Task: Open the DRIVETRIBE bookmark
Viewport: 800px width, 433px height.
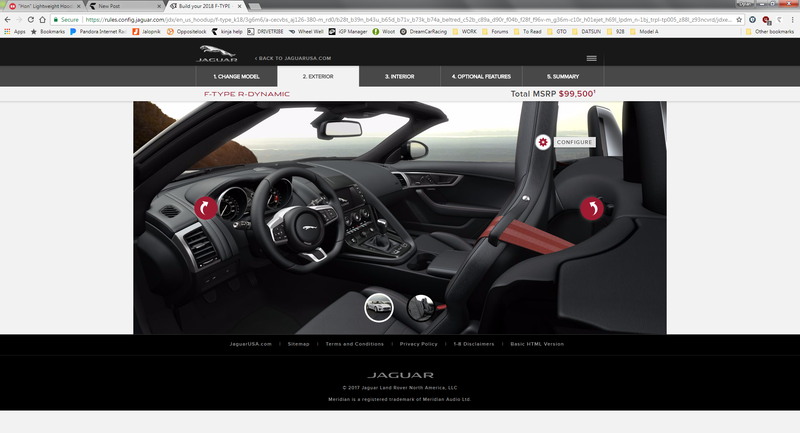Action: 265,32
